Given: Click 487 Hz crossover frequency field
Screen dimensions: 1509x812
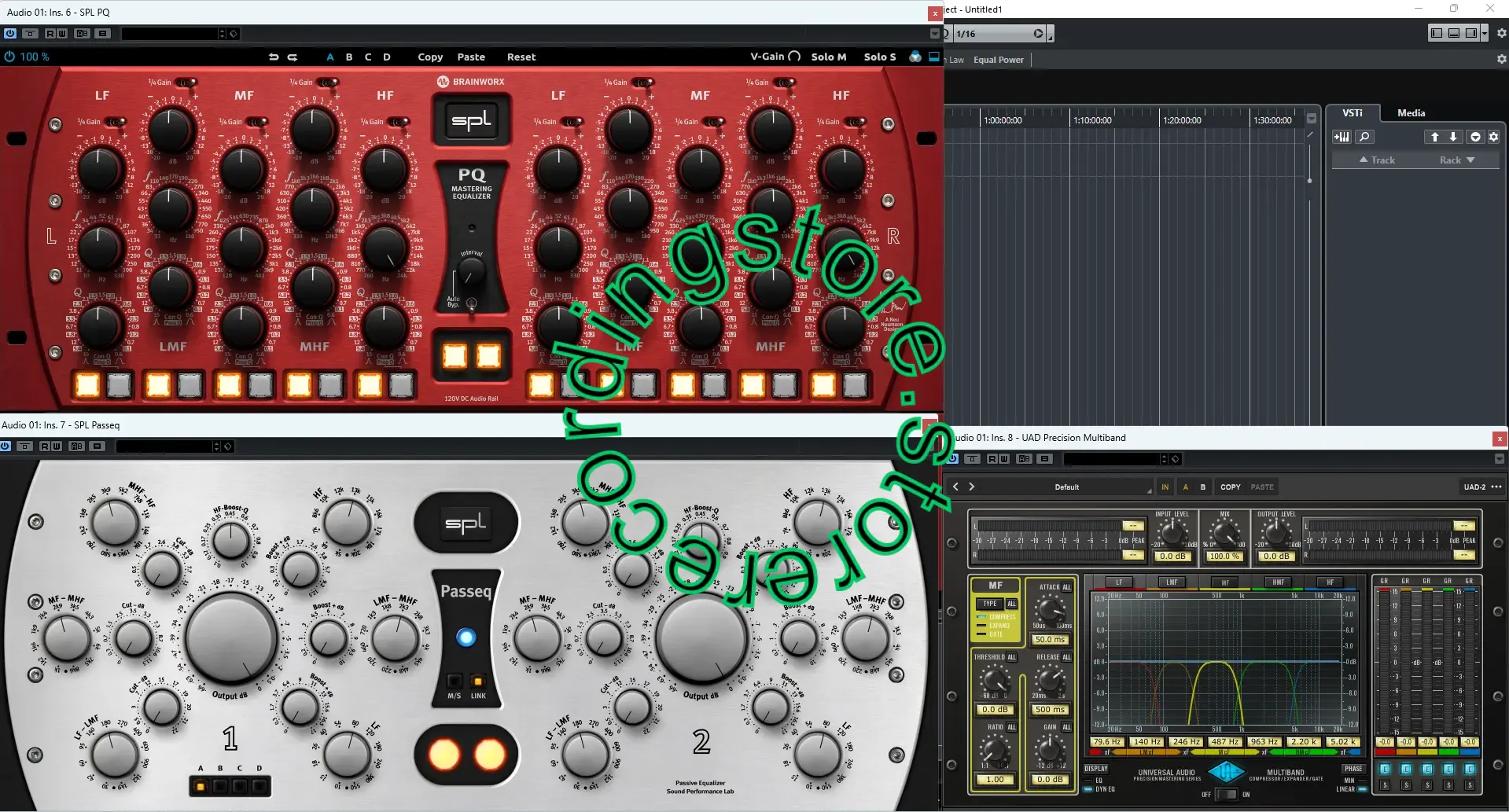Looking at the screenshot, I should tap(1224, 742).
